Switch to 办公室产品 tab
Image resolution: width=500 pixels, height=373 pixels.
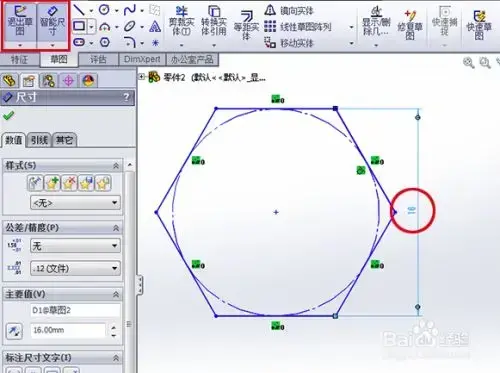point(192,60)
